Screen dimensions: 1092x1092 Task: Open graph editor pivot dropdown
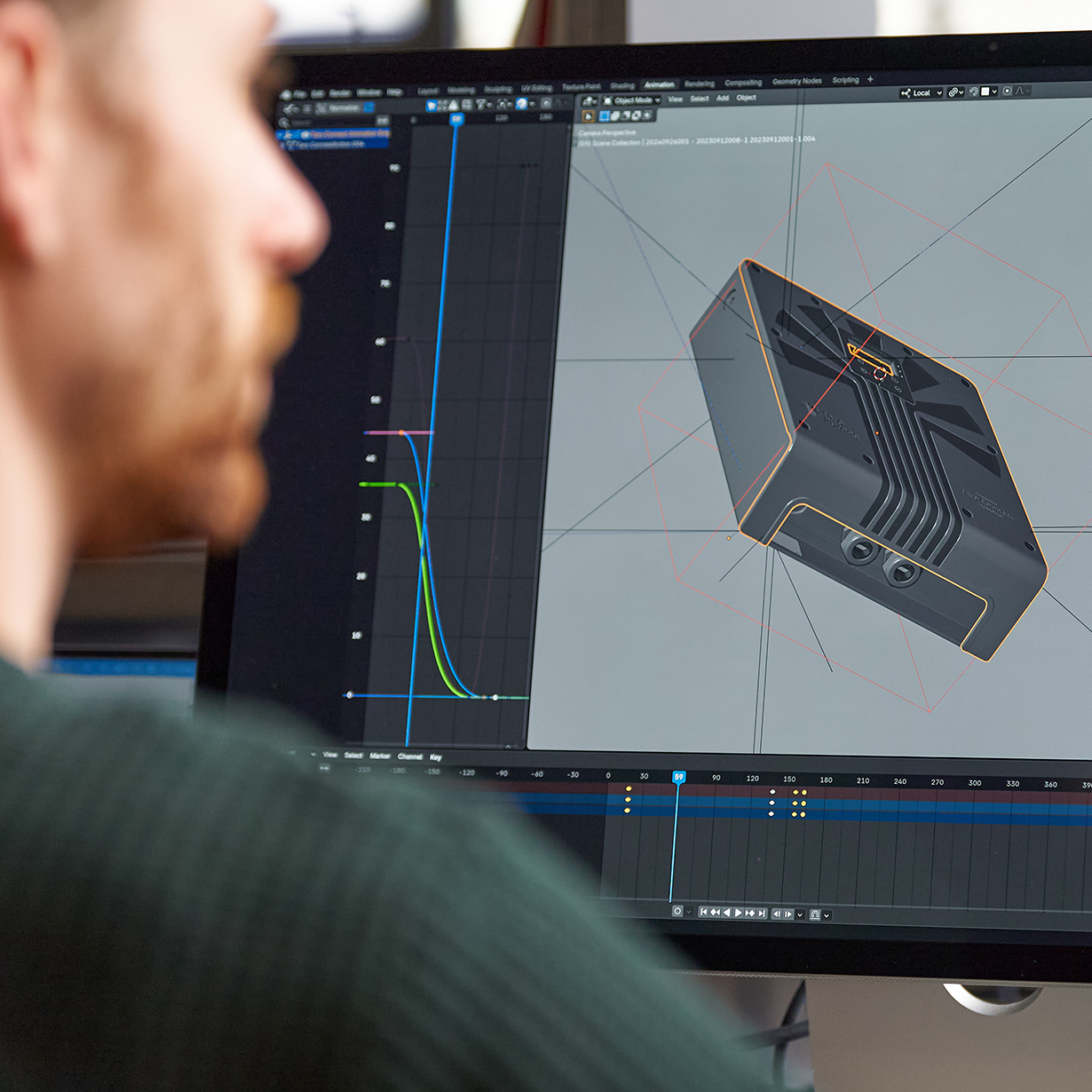[505, 105]
